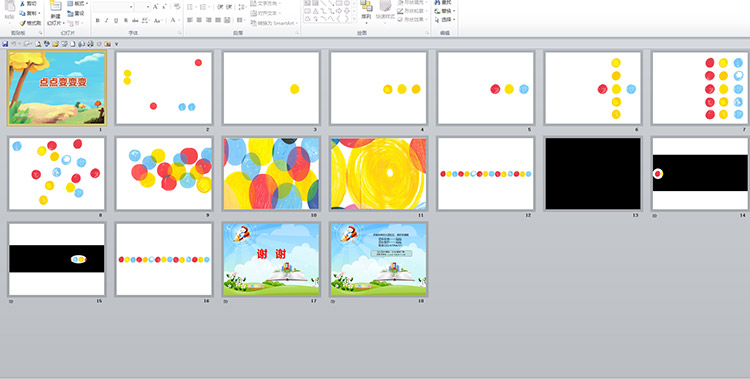Click the Format Painter brush icon

point(22,23)
